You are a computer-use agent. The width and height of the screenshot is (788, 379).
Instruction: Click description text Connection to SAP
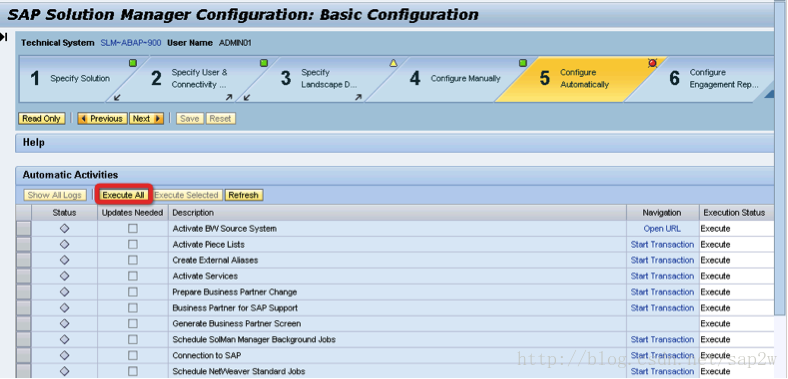click(x=207, y=355)
